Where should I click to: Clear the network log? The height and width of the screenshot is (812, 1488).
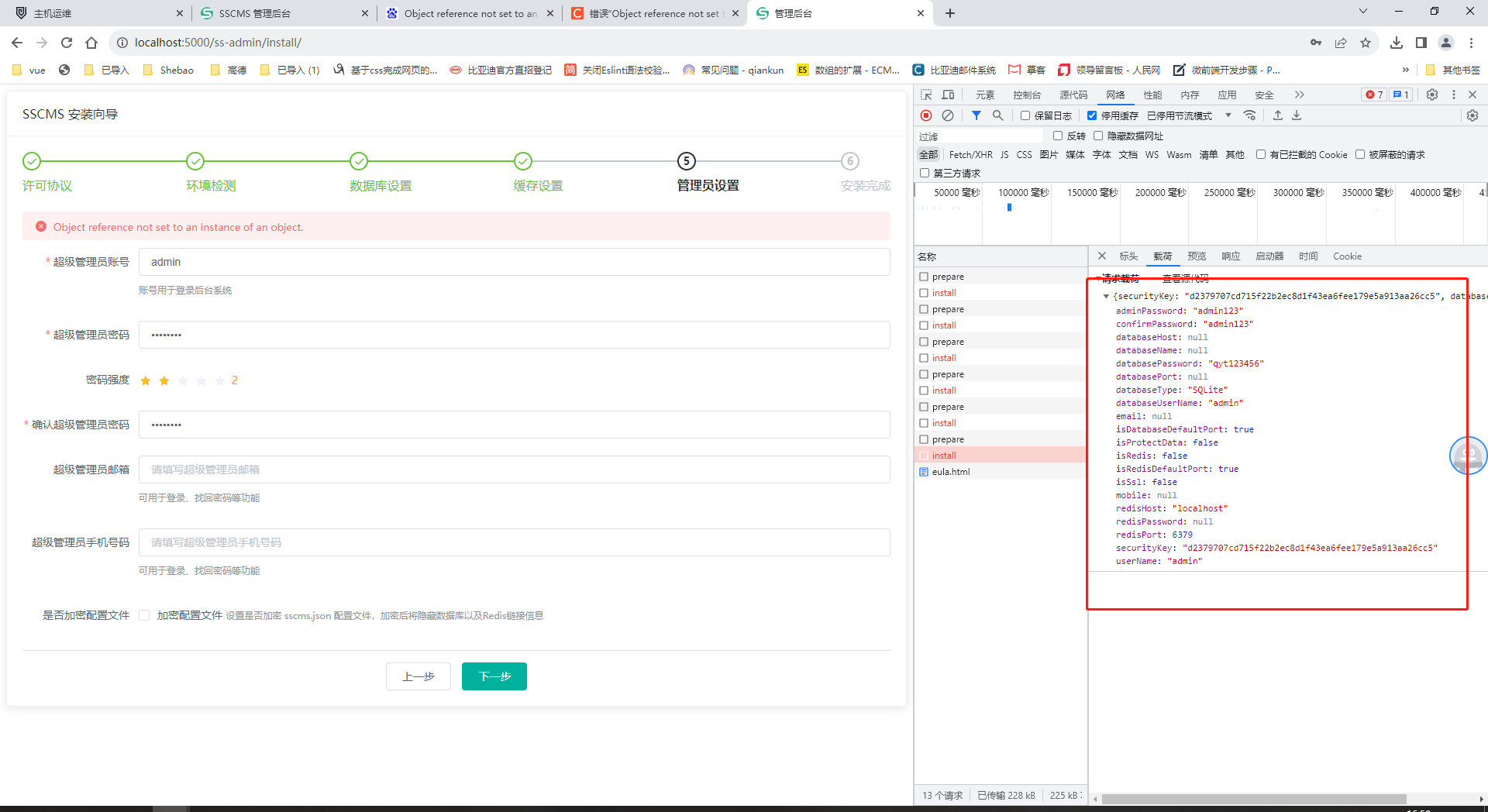pyautogui.click(x=948, y=115)
